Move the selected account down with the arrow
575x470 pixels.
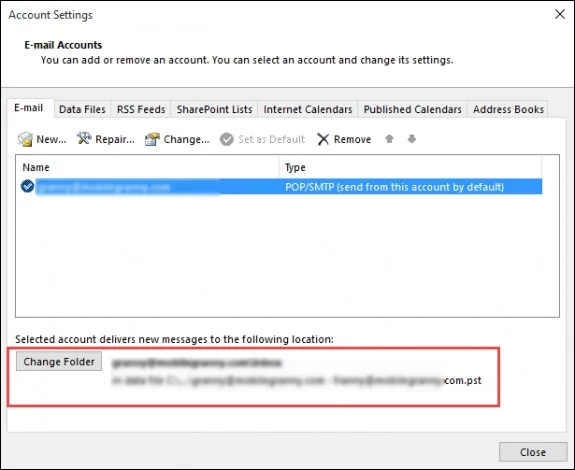tap(412, 139)
